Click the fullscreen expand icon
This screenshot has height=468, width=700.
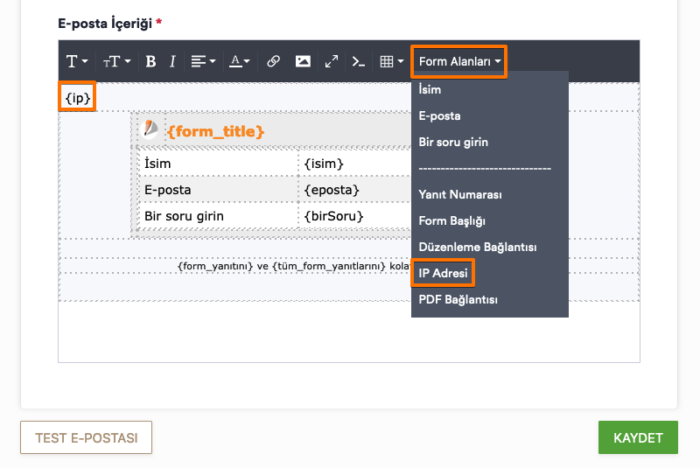(331, 61)
